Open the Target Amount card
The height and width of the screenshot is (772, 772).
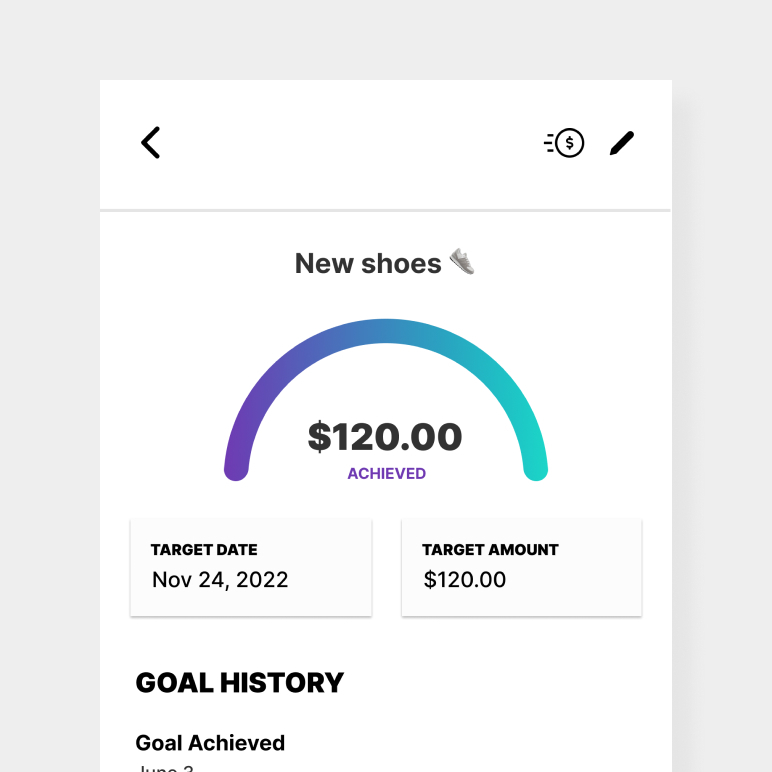(522, 567)
